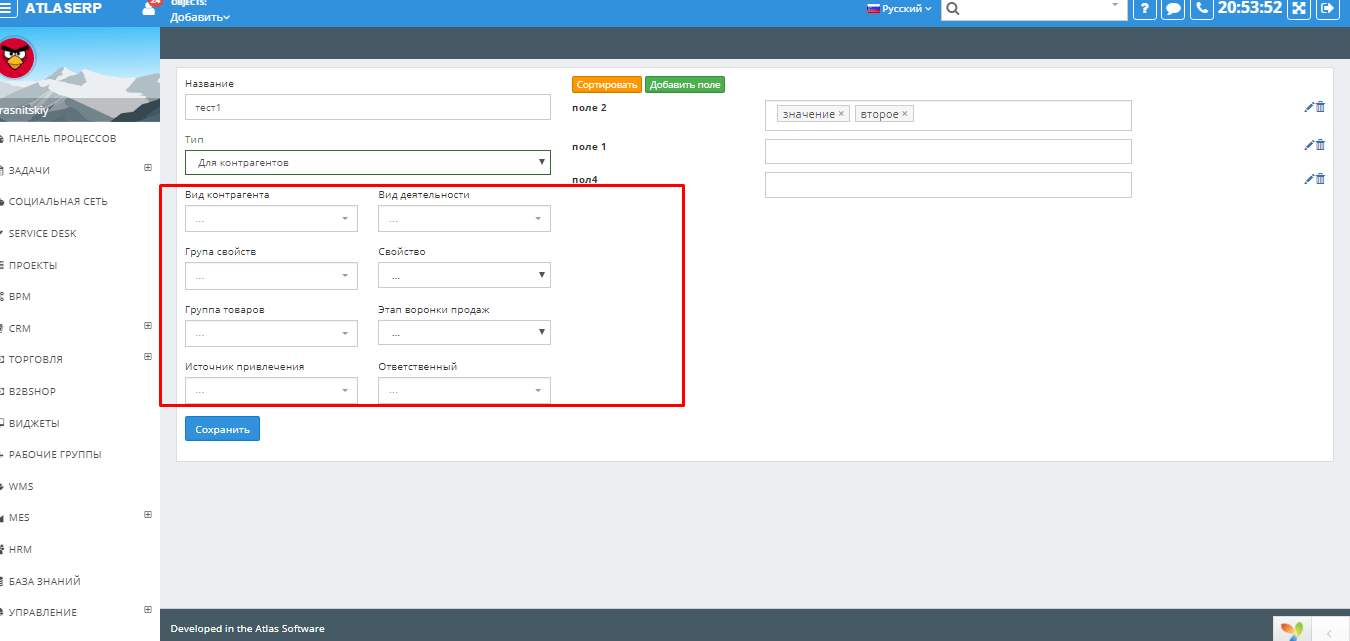Open the 'Ответственный' dropdown

(x=464, y=390)
